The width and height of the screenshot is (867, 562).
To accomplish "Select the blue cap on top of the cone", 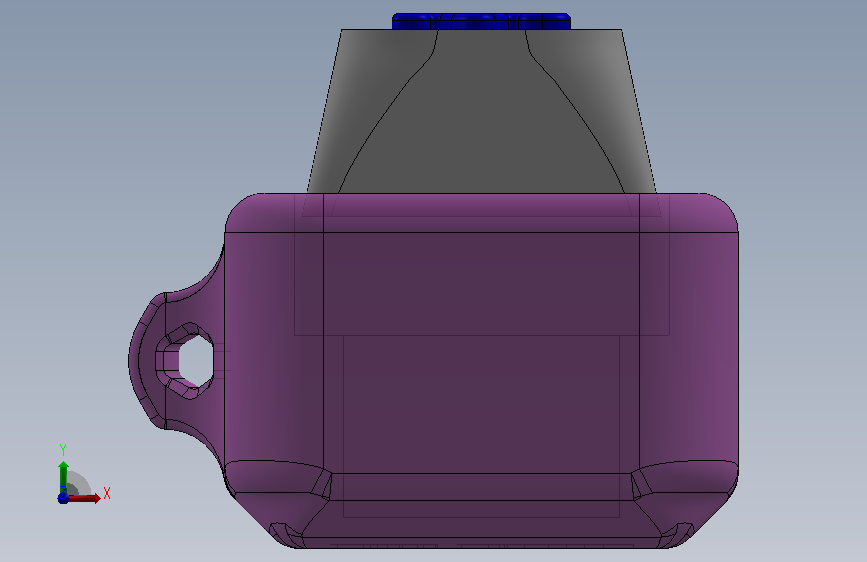I will [x=481, y=22].
